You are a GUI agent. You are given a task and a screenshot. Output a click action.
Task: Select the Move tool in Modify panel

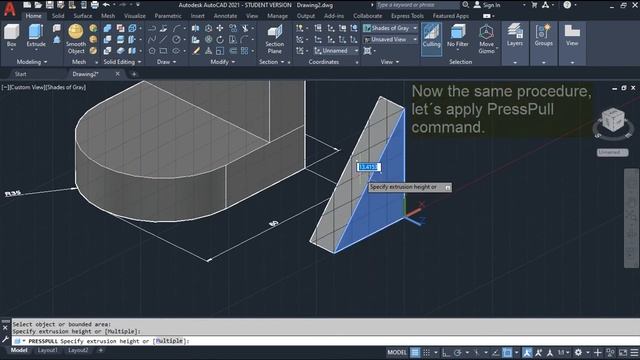(x=220, y=28)
